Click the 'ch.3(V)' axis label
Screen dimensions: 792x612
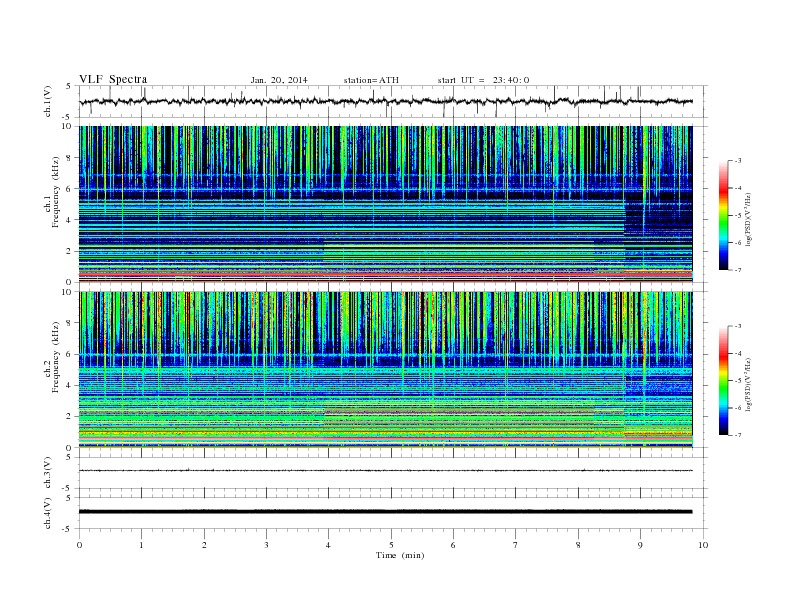pyautogui.click(x=47, y=472)
